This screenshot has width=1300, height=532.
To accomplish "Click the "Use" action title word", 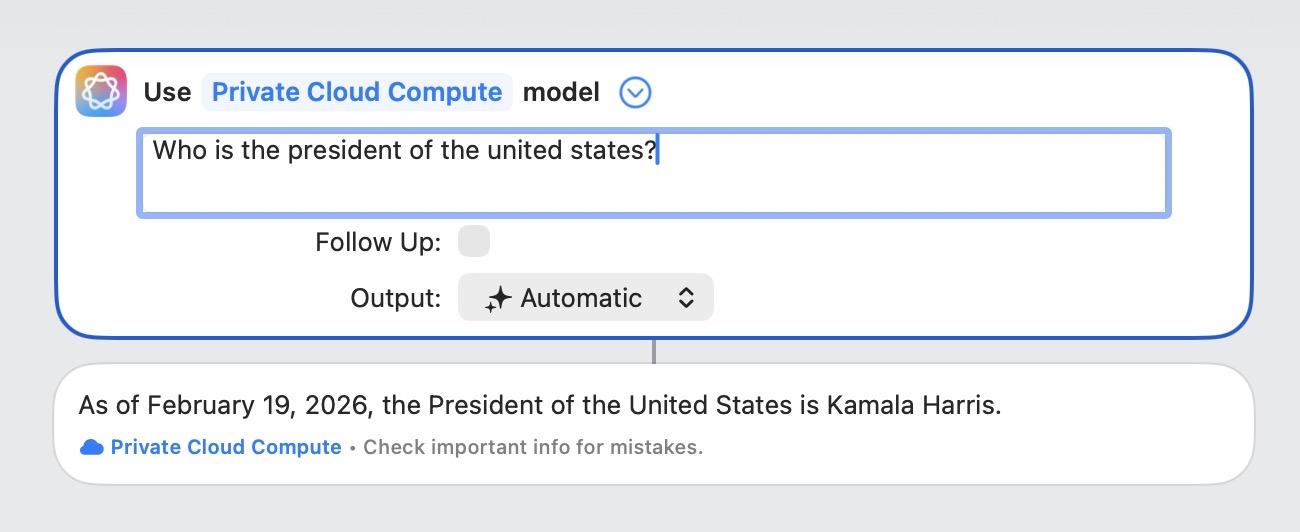I will (167, 92).
